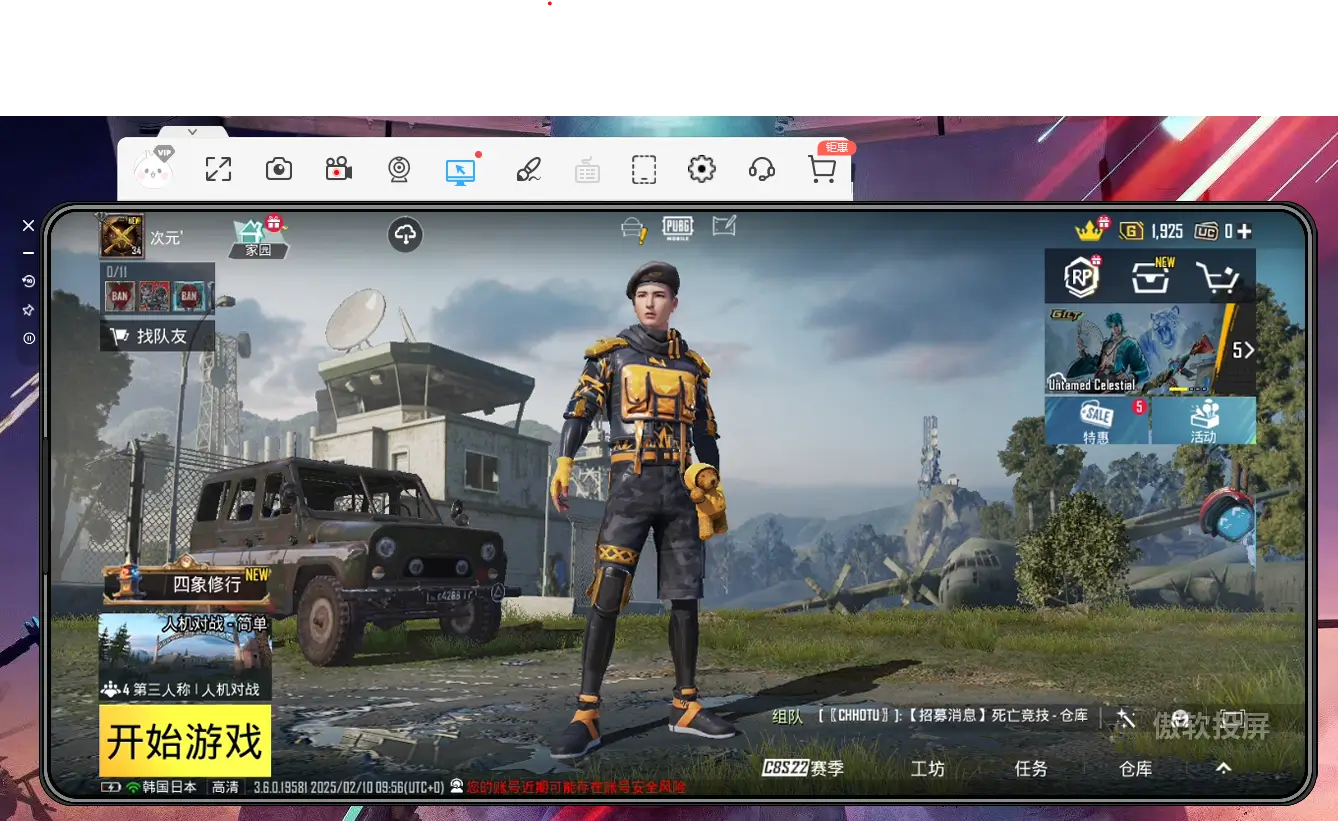Open the Royale Pass RP icon

tap(1081, 279)
